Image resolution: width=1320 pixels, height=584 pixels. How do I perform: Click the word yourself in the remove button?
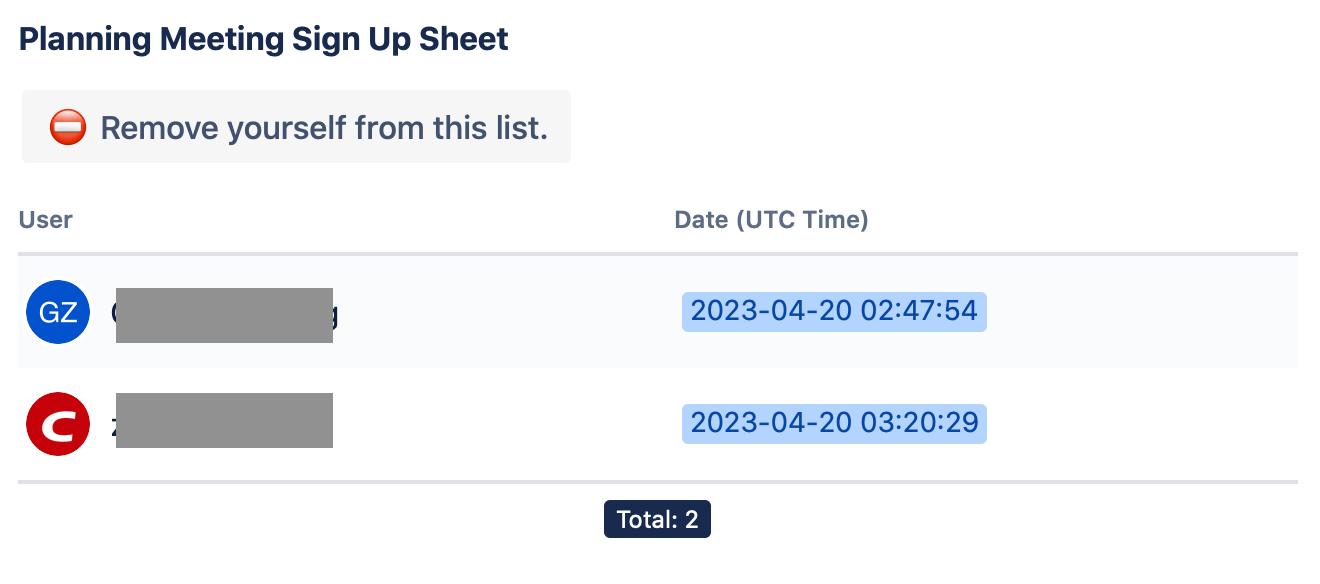point(287,128)
